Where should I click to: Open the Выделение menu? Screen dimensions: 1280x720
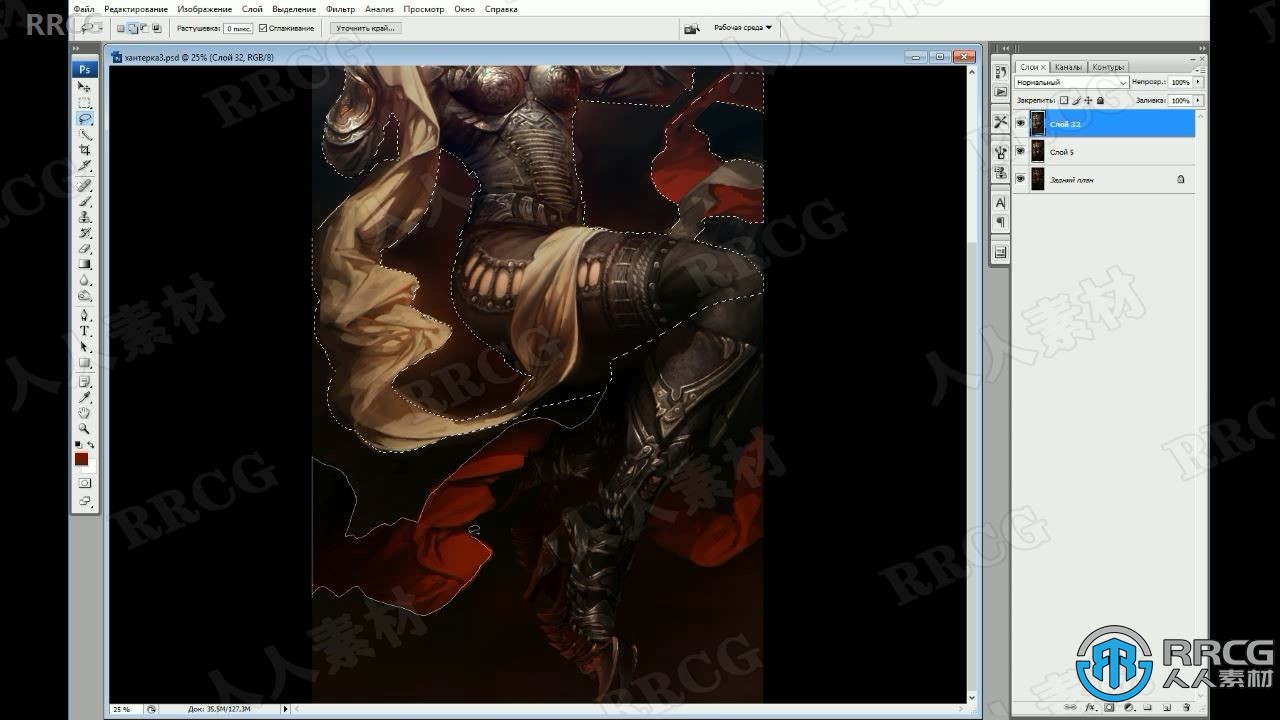tap(294, 9)
